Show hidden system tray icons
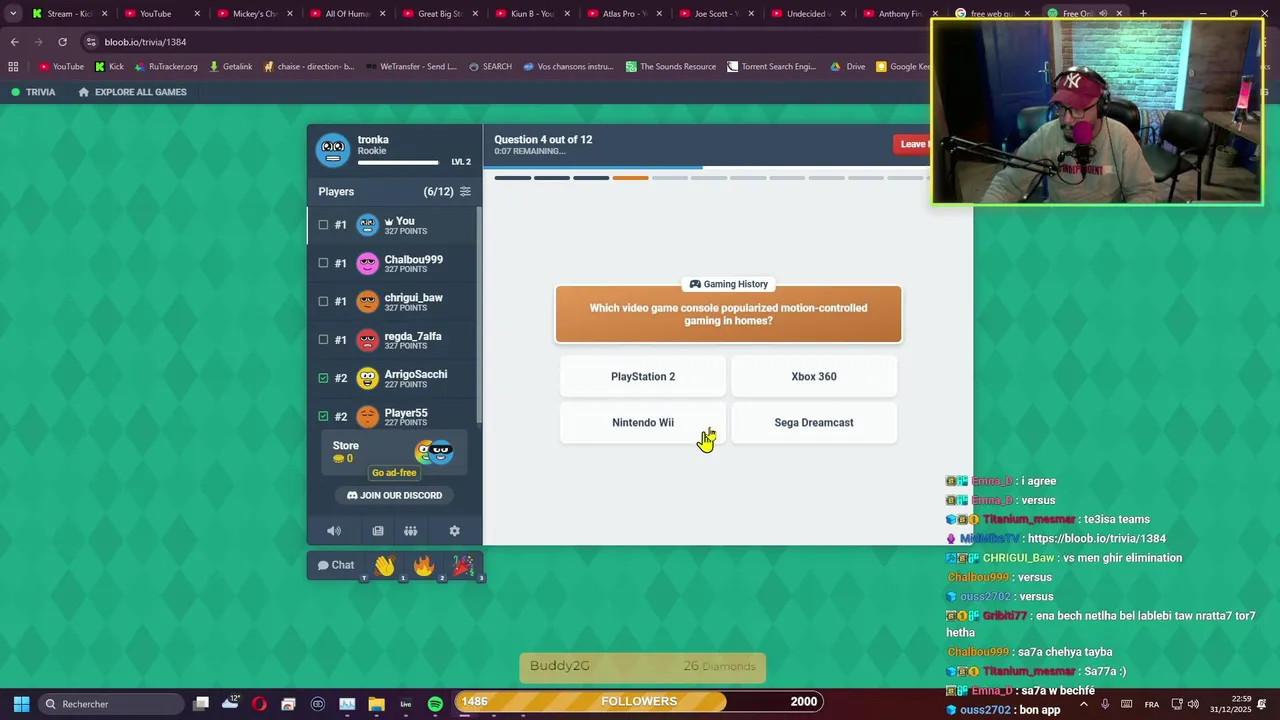 1083,704
